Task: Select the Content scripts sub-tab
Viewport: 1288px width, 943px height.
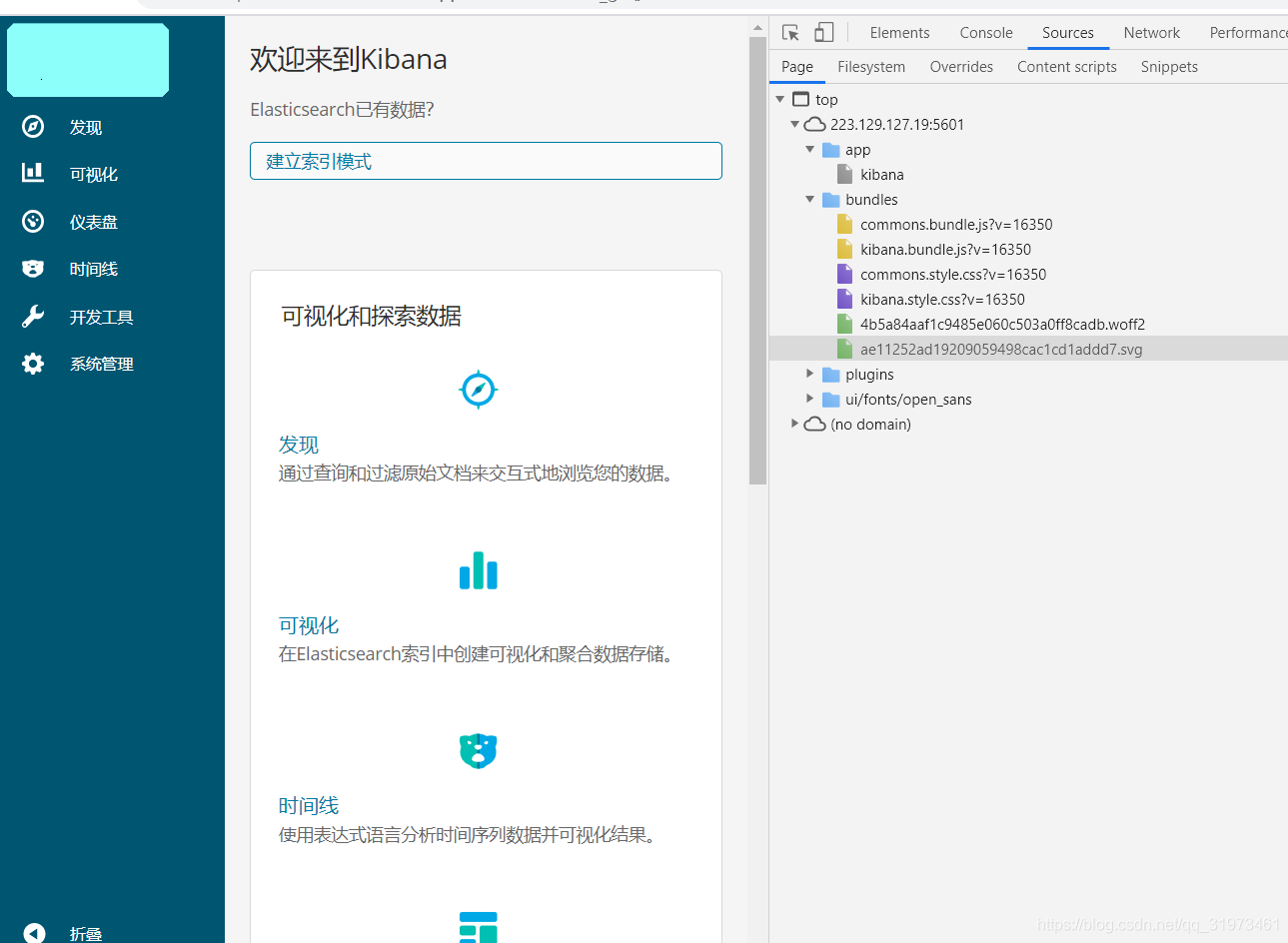Action: click(x=1067, y=67)
